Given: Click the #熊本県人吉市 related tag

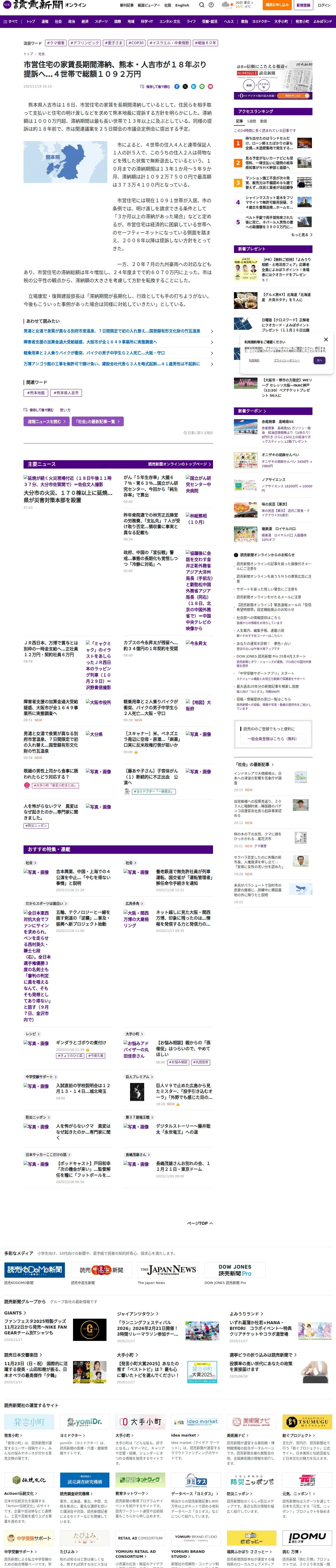Looking at the screenshot, I should click(x=66, y=393).
